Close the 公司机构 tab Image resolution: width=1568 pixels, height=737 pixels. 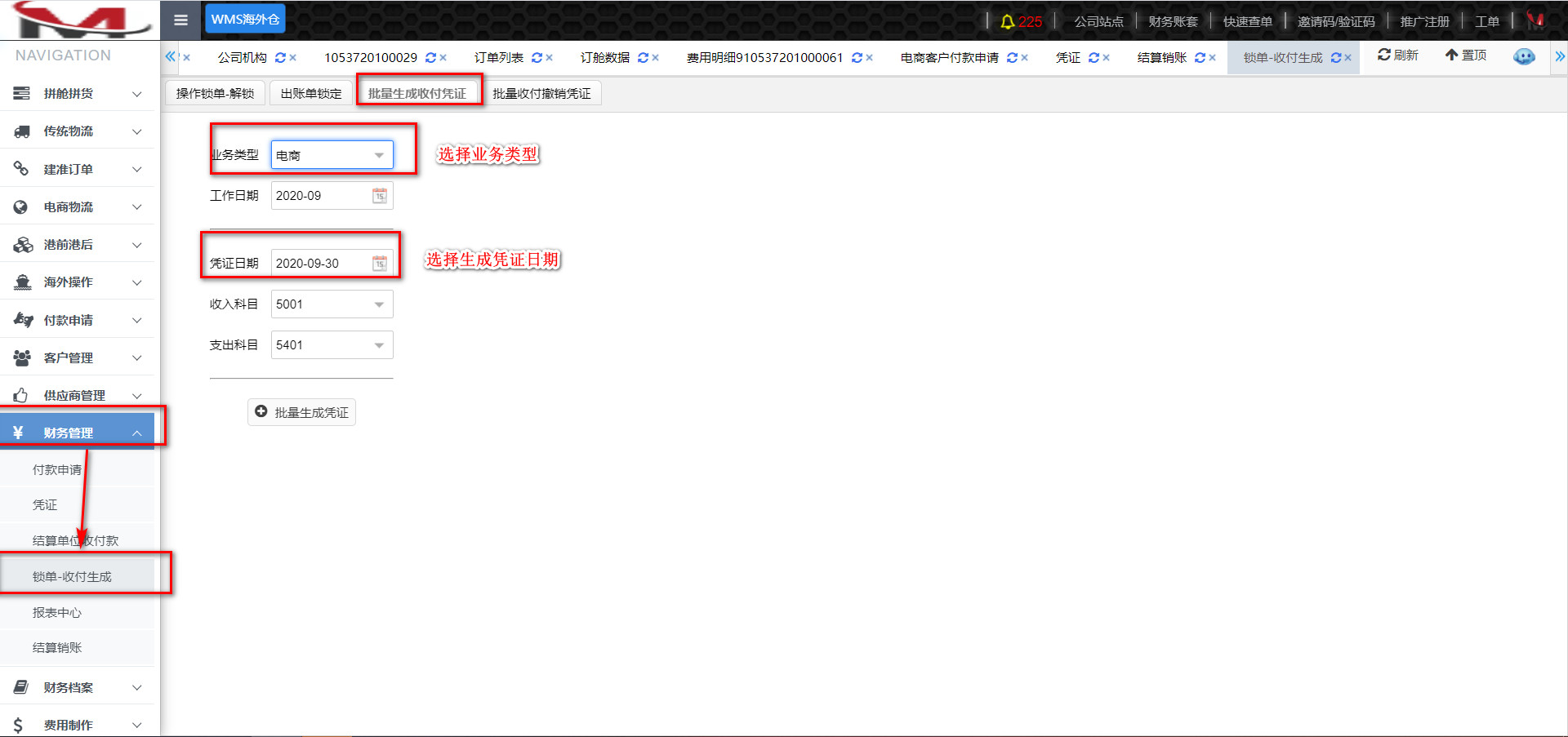click(x=293, y=58)
